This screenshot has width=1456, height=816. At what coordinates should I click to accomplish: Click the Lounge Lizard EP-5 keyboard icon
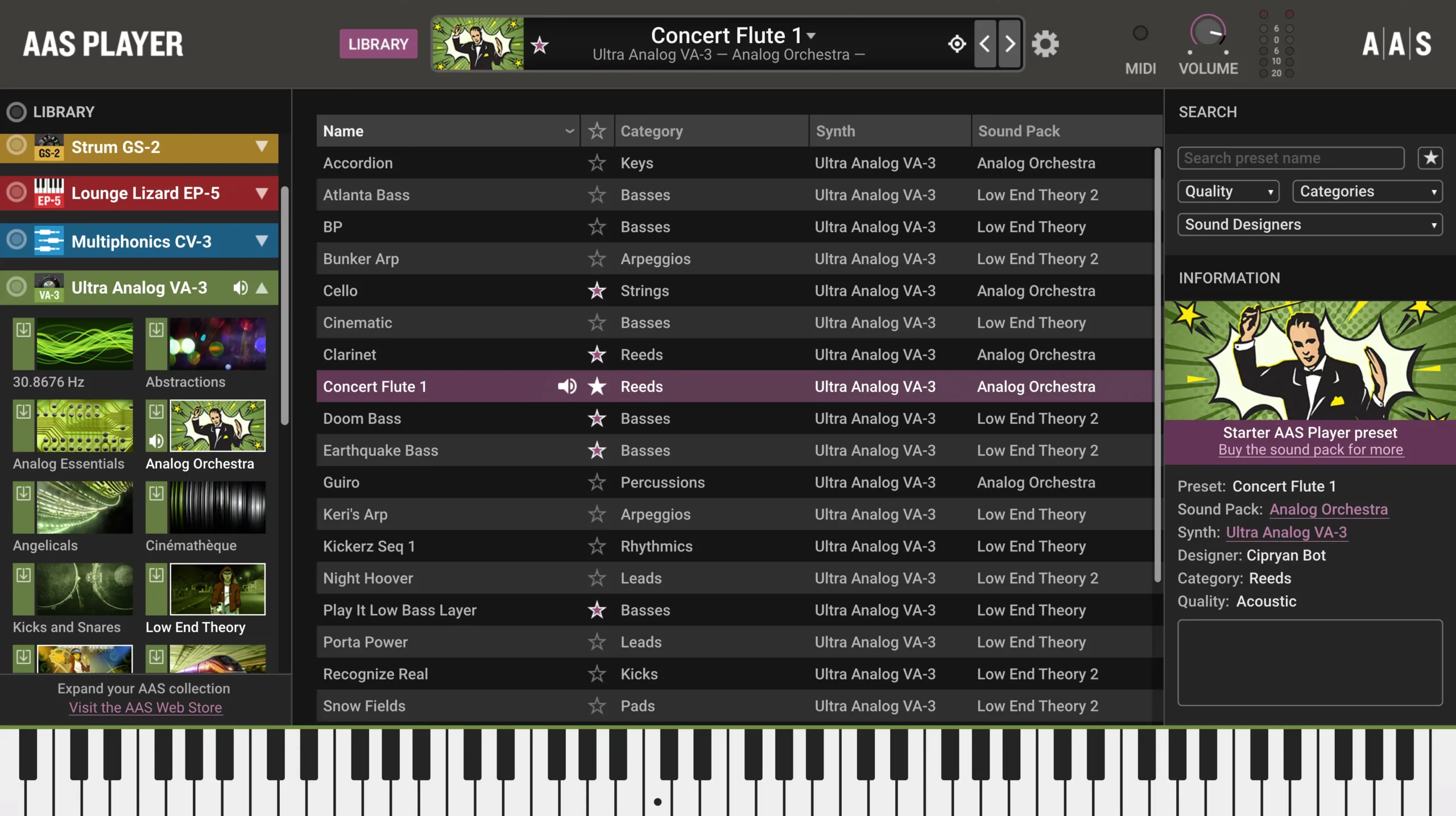pyautogui.click(x=49, y=193)
